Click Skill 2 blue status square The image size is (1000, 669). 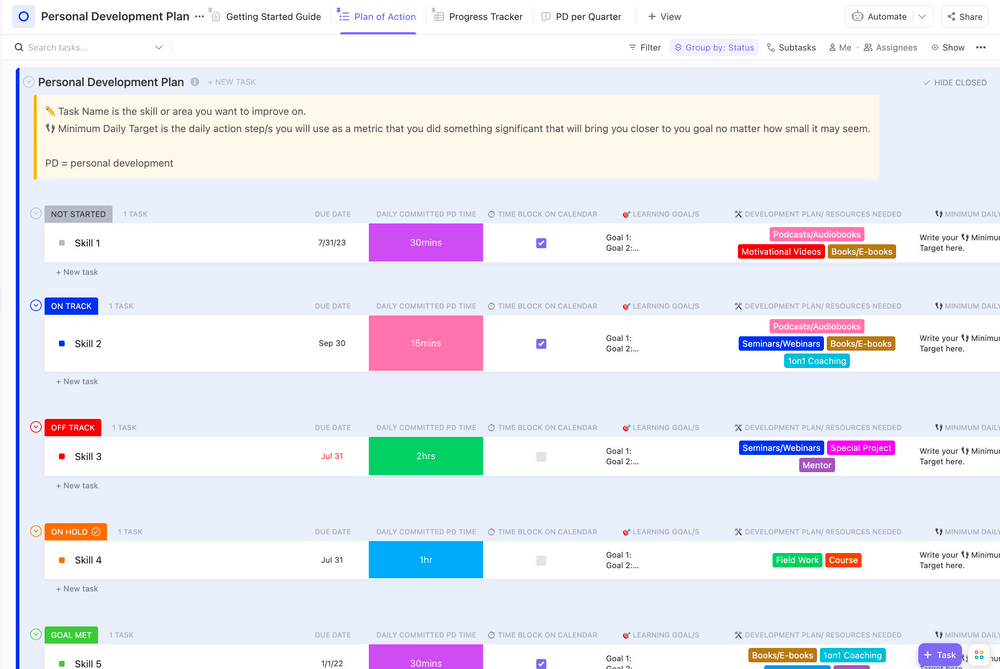click(x=62, y=343)
